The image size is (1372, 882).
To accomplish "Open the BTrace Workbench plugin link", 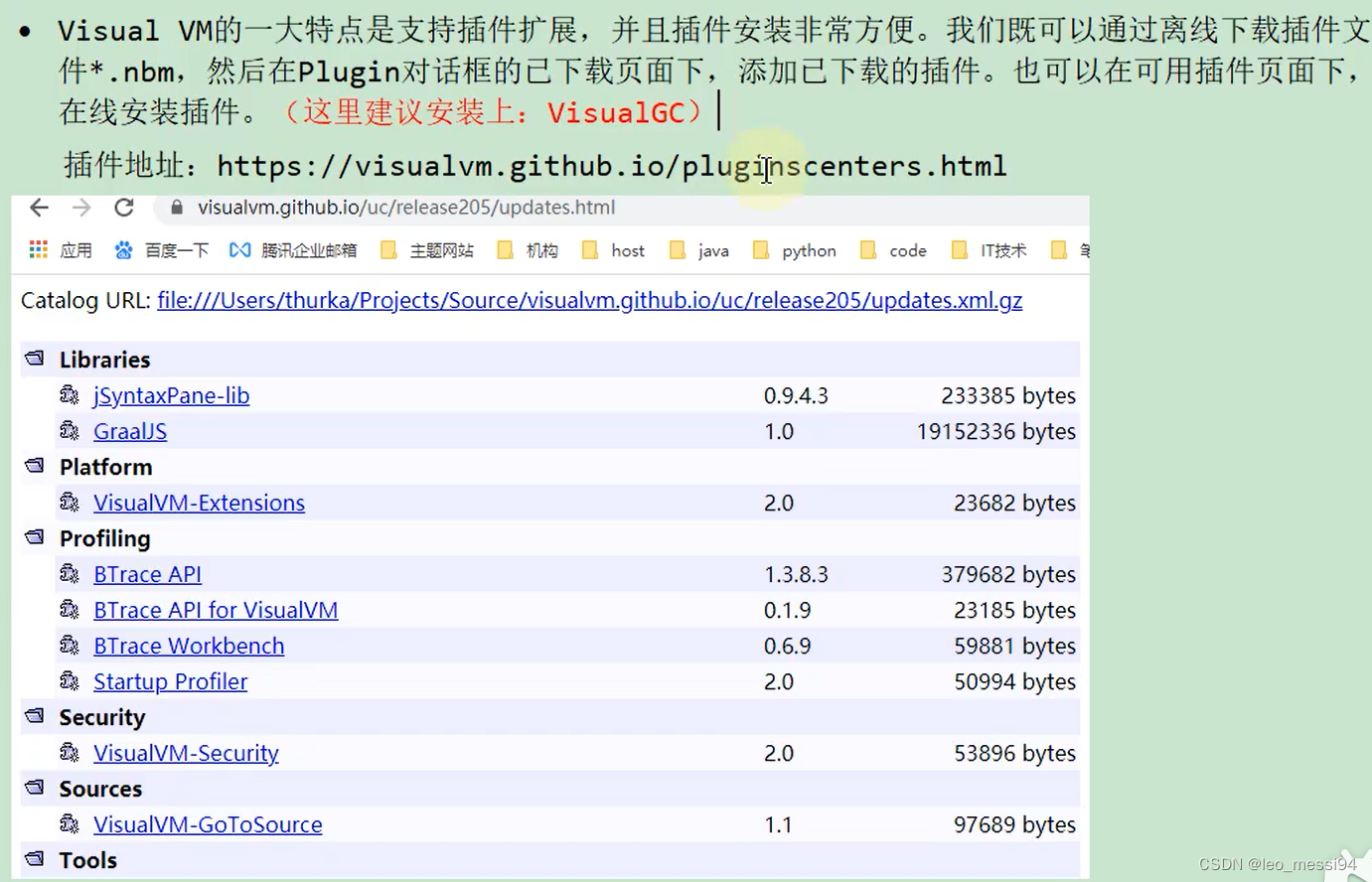I will pyautogui.click(x=189, y=646).
